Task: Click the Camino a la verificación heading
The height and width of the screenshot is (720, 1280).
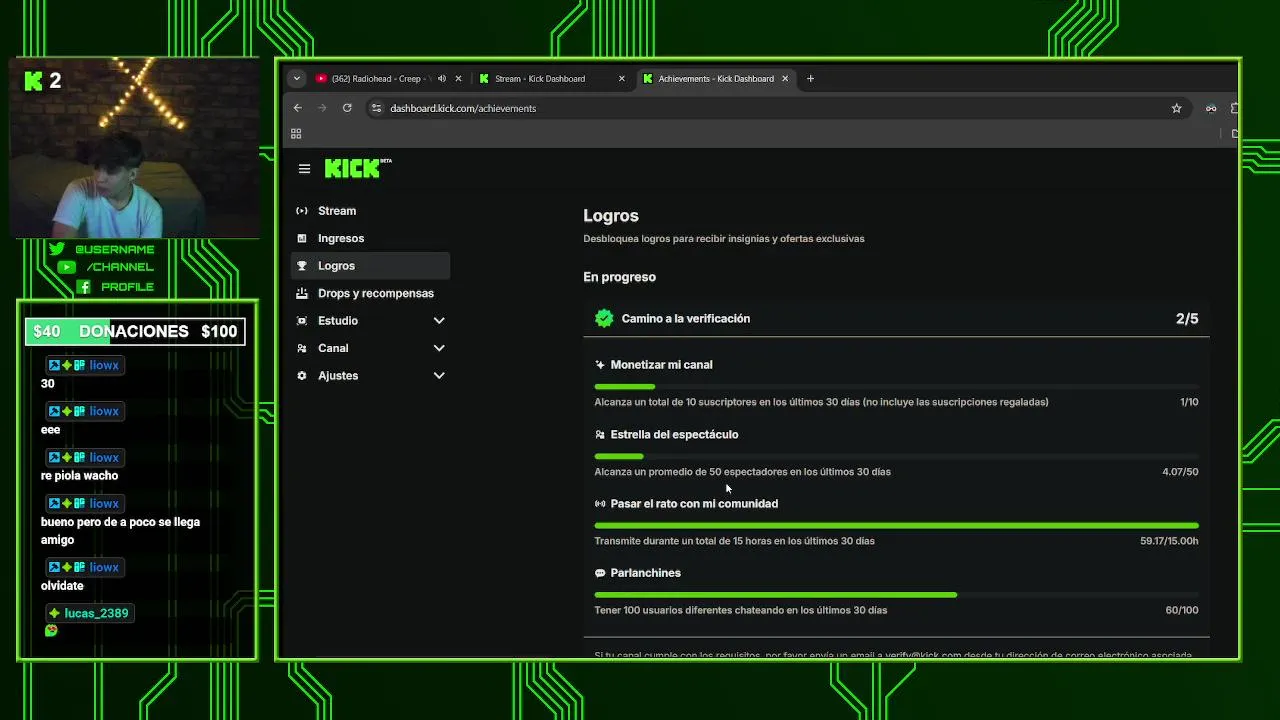Action: point(685,318)
